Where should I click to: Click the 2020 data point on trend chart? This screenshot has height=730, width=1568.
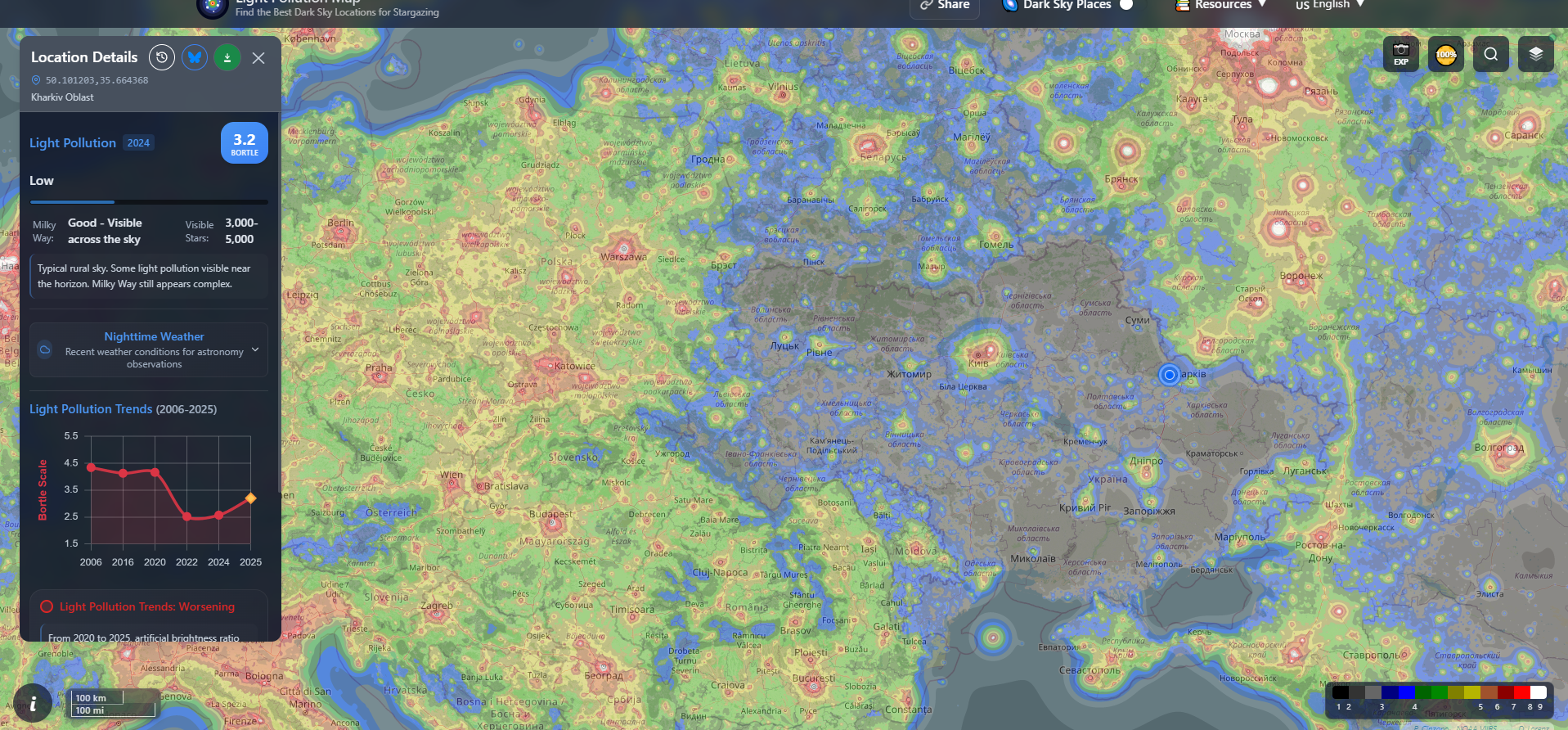155,472
